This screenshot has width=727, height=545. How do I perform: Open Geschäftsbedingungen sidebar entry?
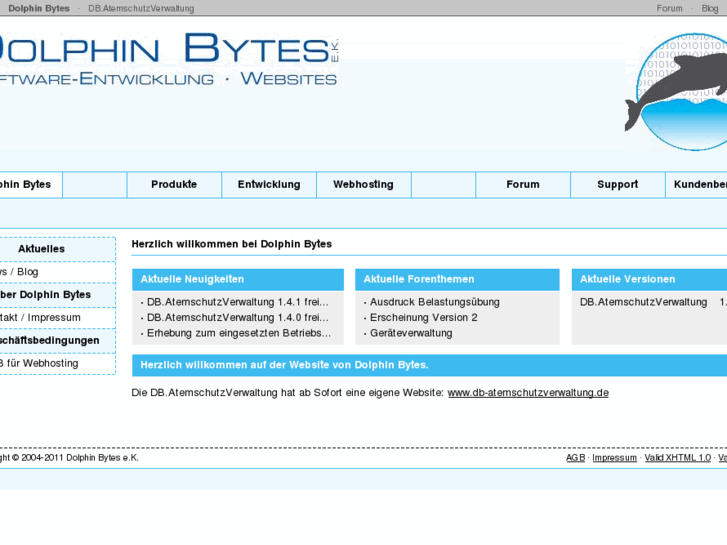pos(57,340)
